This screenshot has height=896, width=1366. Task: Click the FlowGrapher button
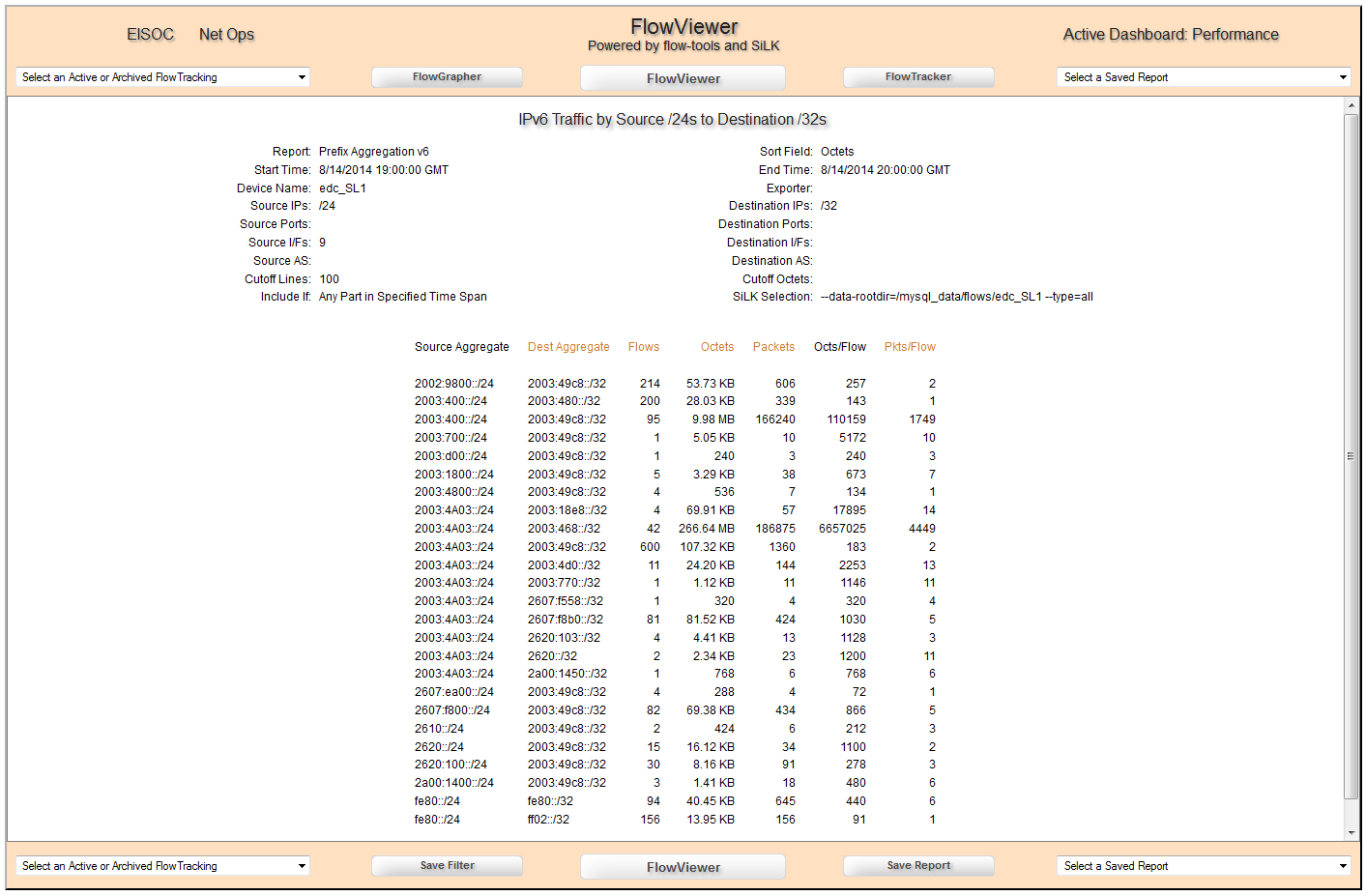[x=447, y=76]
